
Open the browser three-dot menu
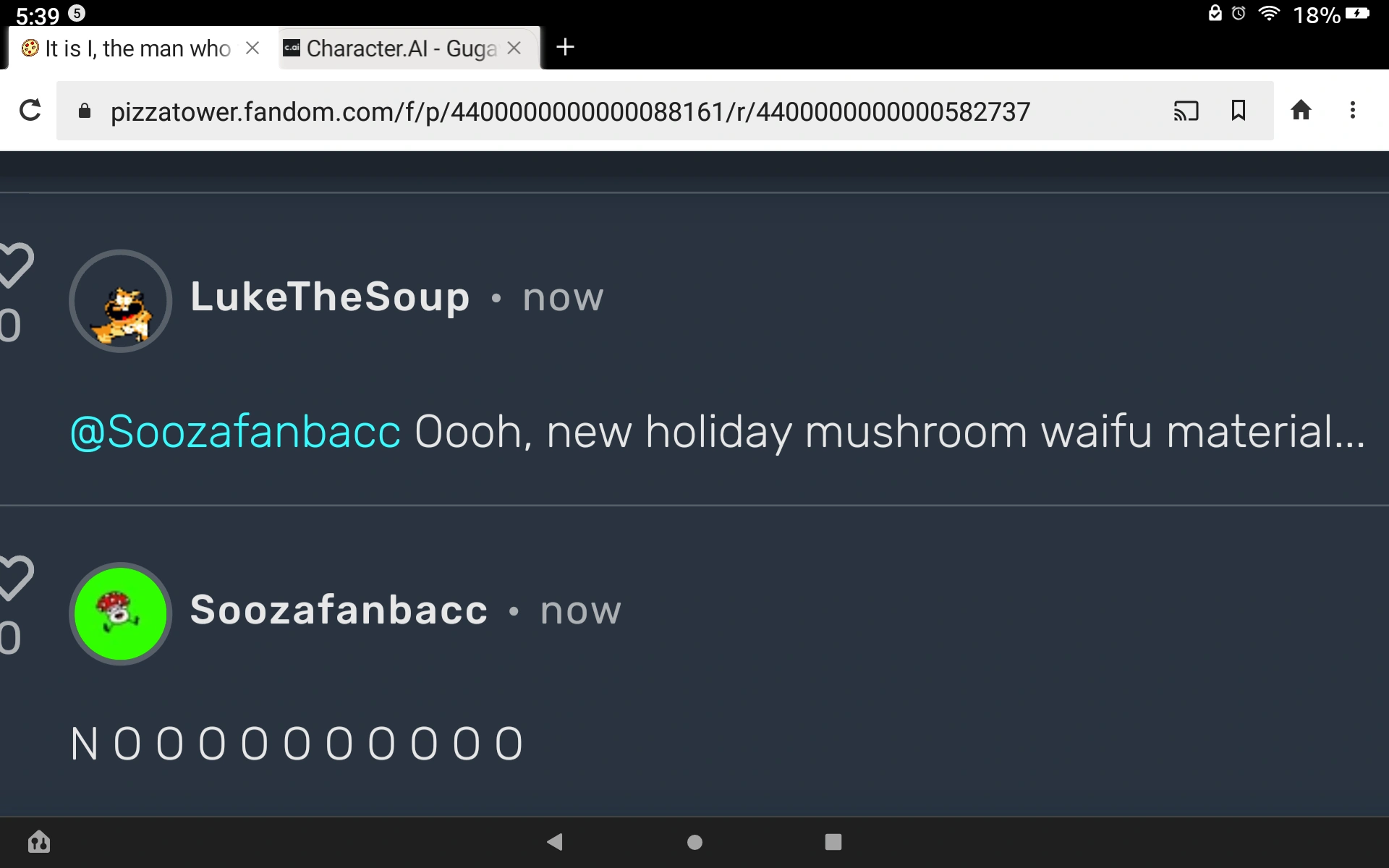1352,111
